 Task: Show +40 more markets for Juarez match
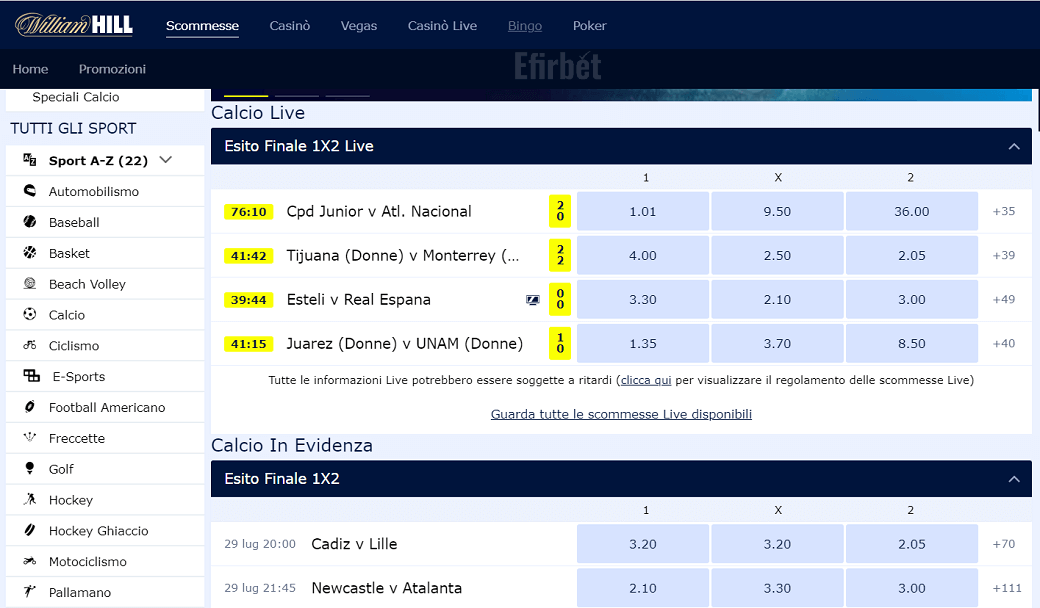(1004, 343)
